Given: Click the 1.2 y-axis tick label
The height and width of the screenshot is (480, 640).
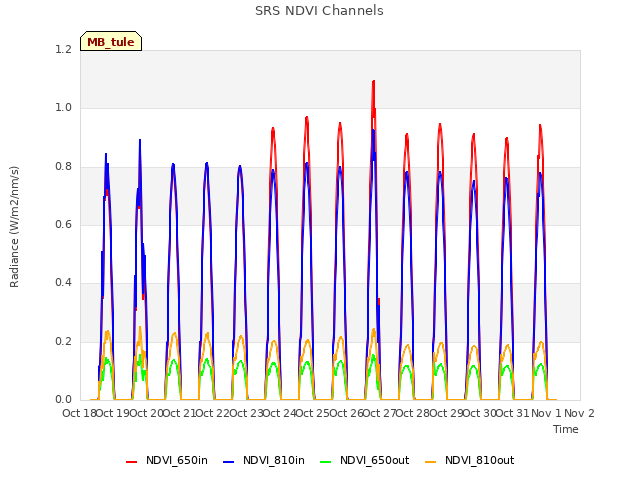Looking at the screenshot, I should 63,49.
